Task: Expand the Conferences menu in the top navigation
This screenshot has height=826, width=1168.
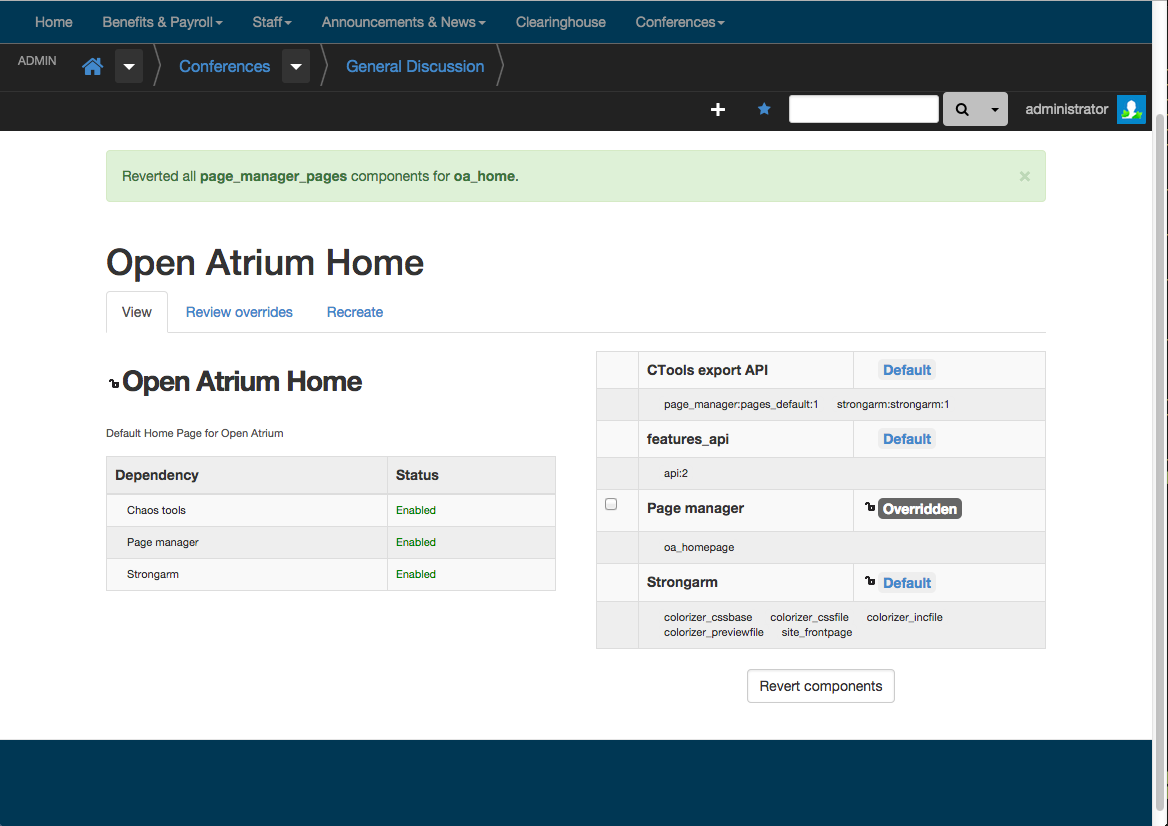Action: click(679, 22)
